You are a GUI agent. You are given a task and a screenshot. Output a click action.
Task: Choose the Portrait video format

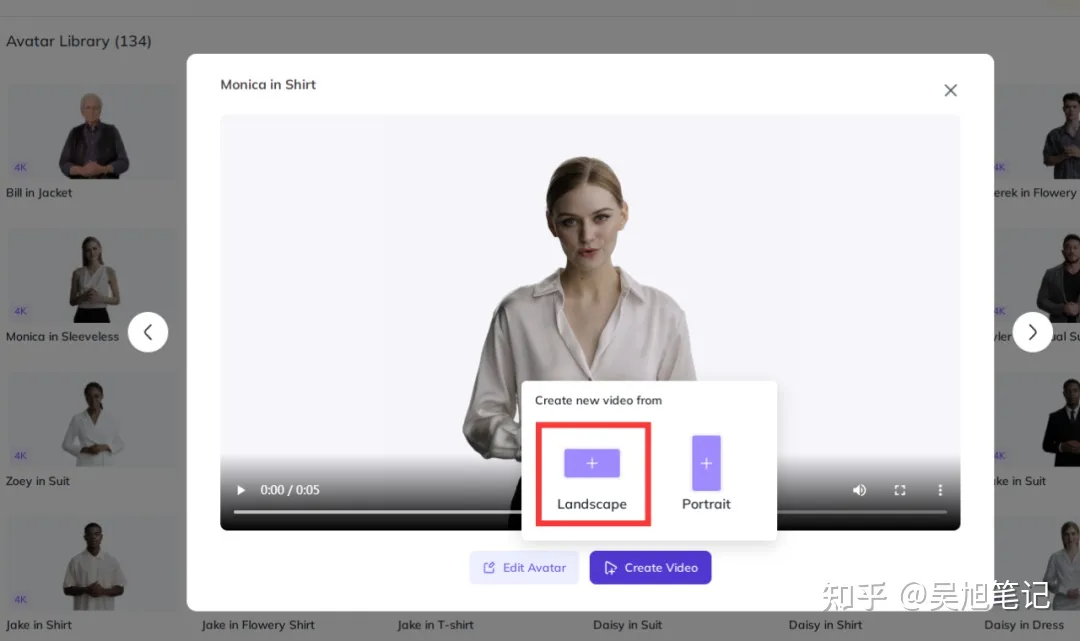pyautogui.click(x=706, y=474)
